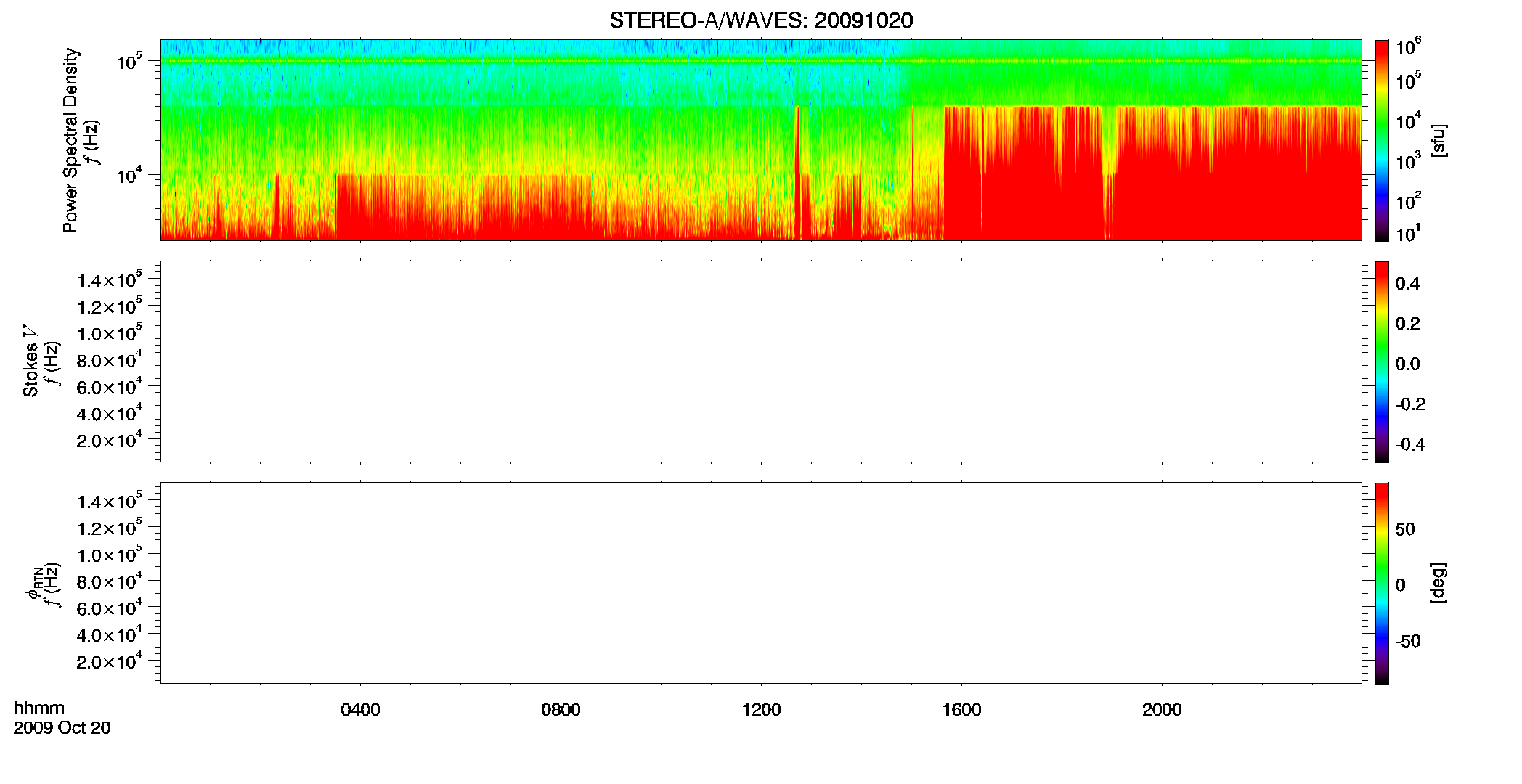The image size is (1522, 784).
Task: Select the "0400" time tick label
Action: [x=360, y=710]
